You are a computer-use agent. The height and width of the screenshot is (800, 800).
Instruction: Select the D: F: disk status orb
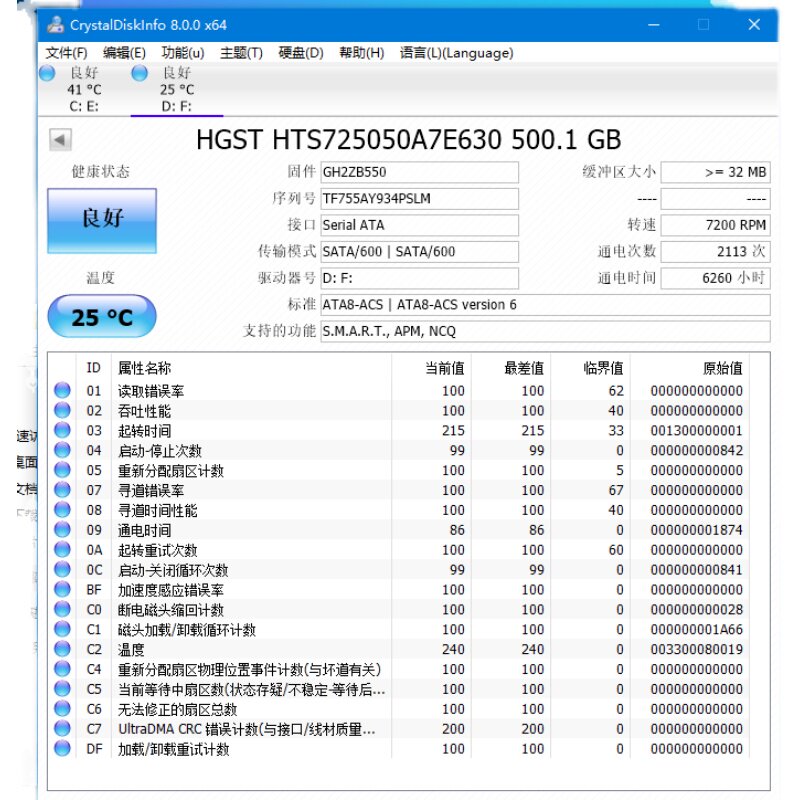point(139,73)
